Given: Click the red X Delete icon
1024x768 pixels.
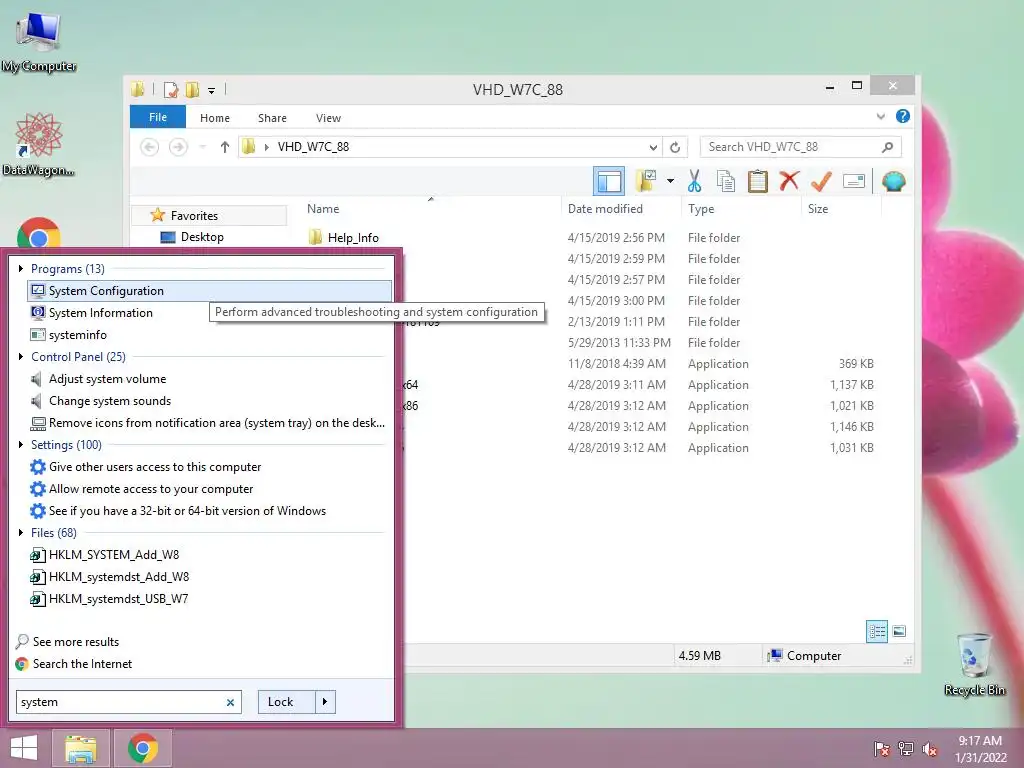Looking at the screenshot, I should [x=789, y=180].
